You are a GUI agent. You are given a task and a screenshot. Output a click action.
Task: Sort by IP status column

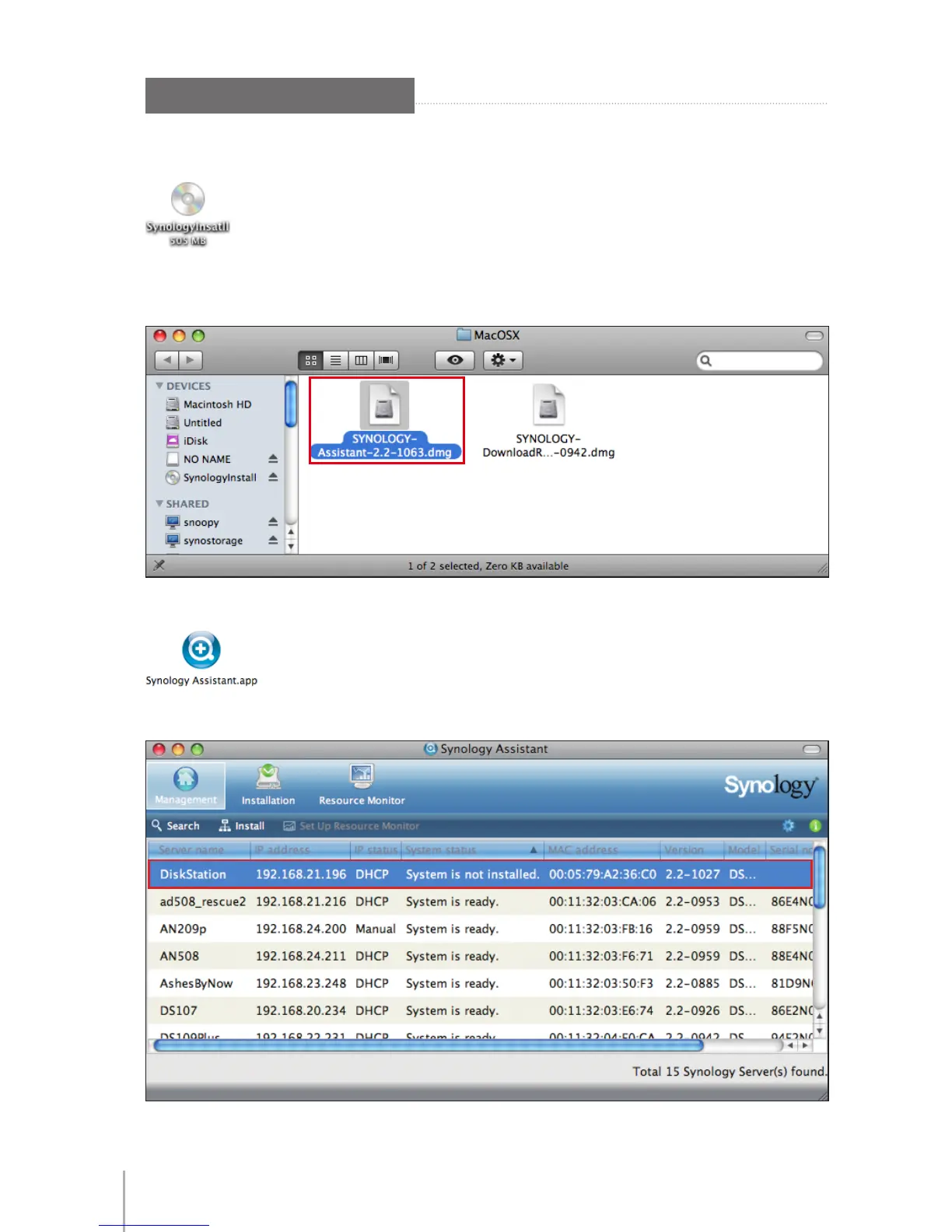tap(376, 850)
